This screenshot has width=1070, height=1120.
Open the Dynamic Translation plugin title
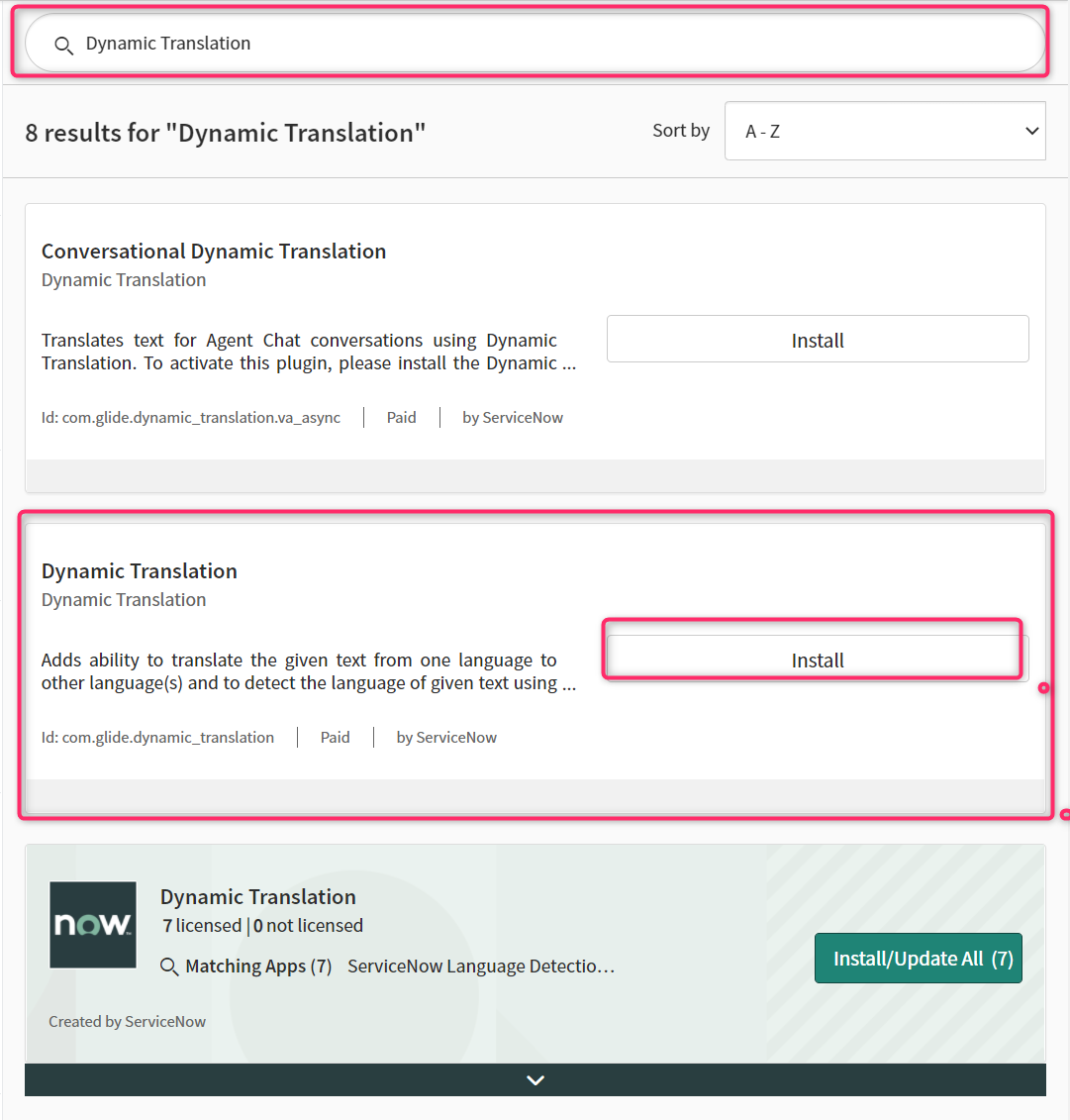[x=139, y=570]
